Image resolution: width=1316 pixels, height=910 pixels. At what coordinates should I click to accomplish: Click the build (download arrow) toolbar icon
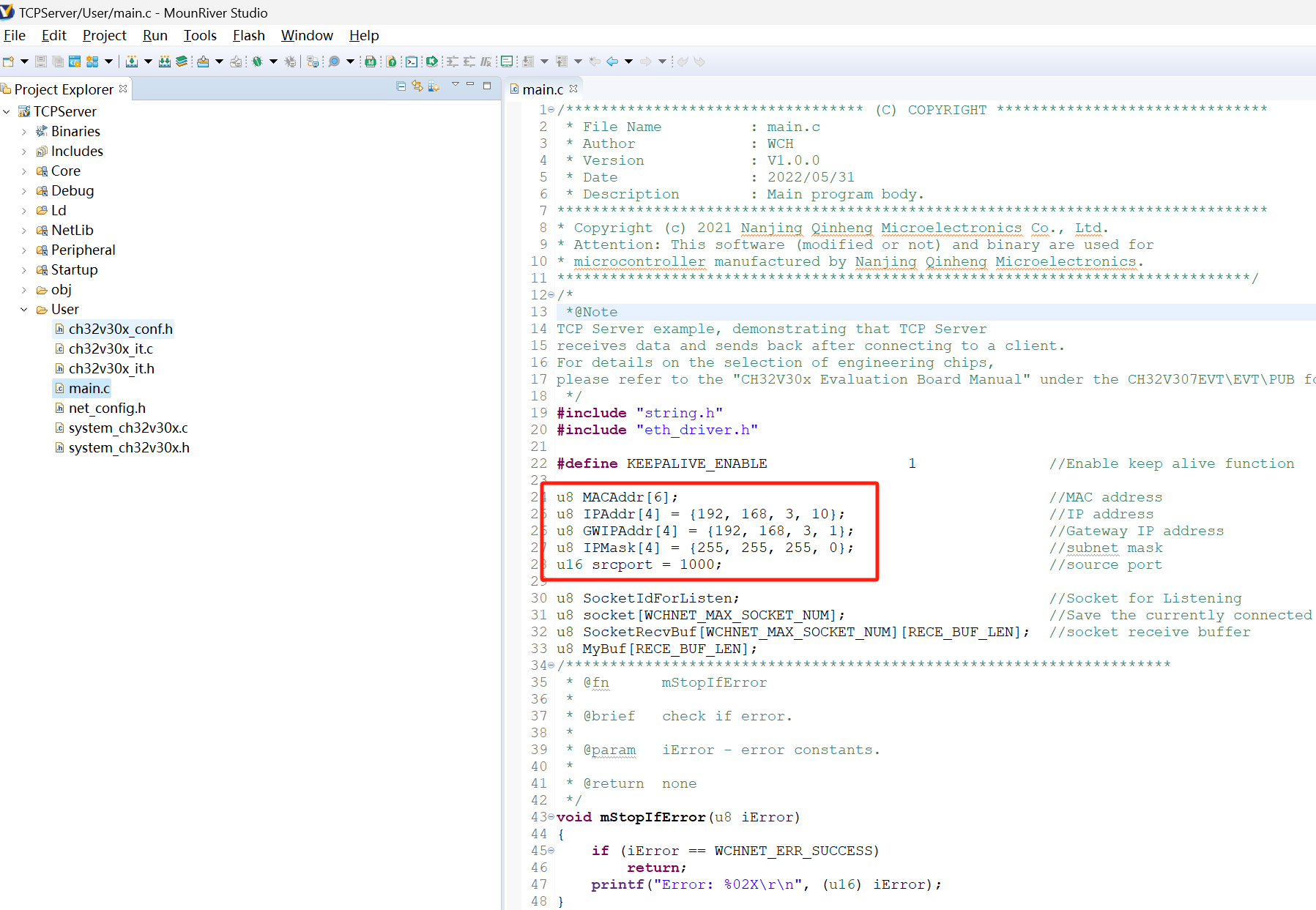tap(132, 61)
